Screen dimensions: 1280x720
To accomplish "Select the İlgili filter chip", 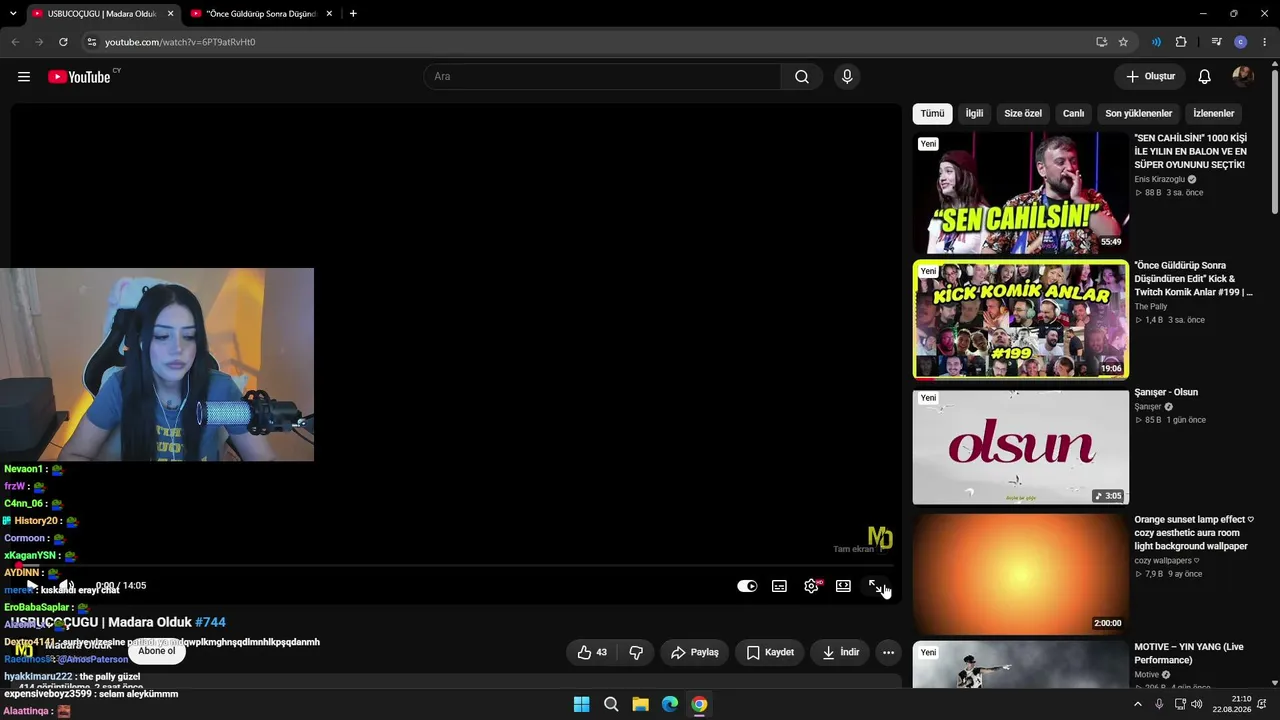I will [974, 114].
